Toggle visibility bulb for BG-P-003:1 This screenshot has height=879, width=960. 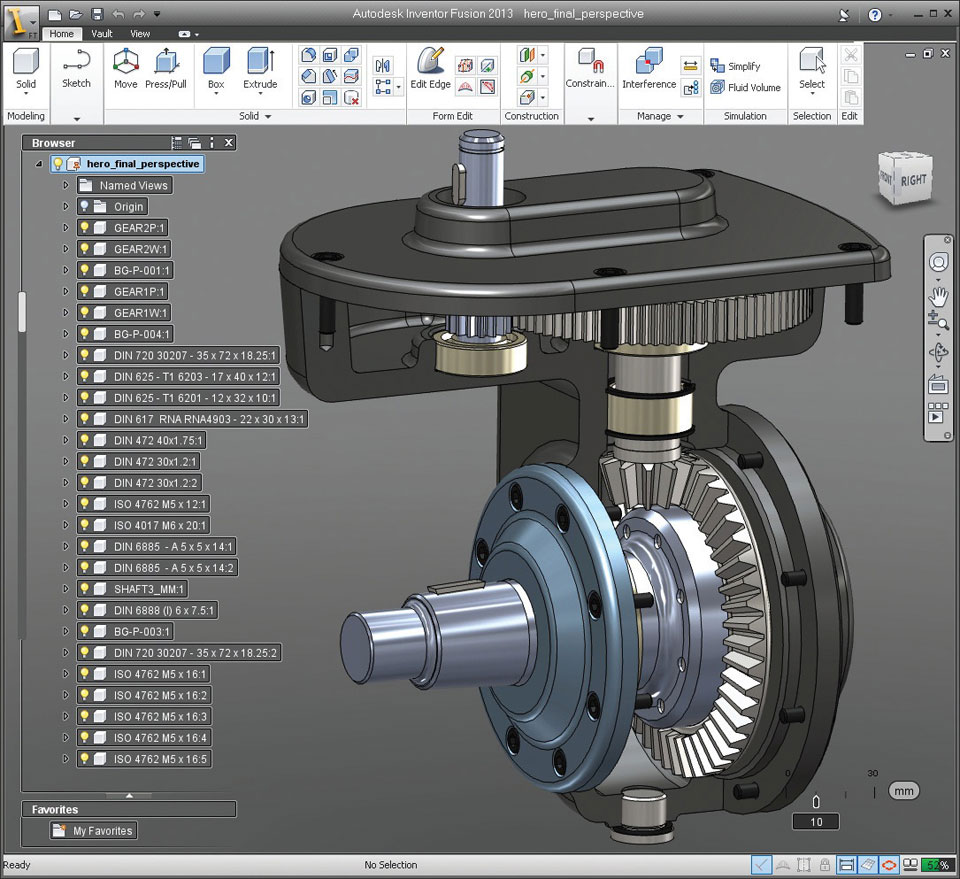coord(85,632)
